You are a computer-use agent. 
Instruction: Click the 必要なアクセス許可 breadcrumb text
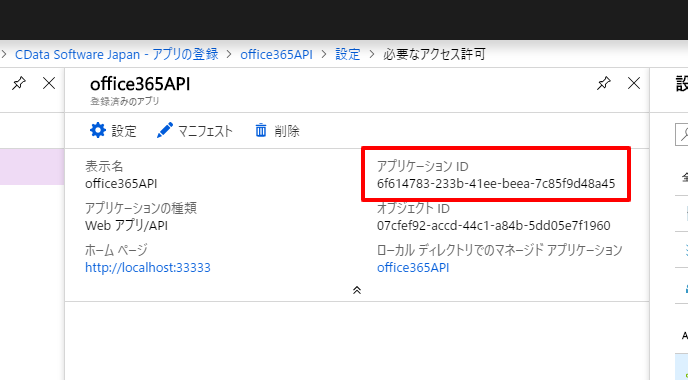coord(434,54)
